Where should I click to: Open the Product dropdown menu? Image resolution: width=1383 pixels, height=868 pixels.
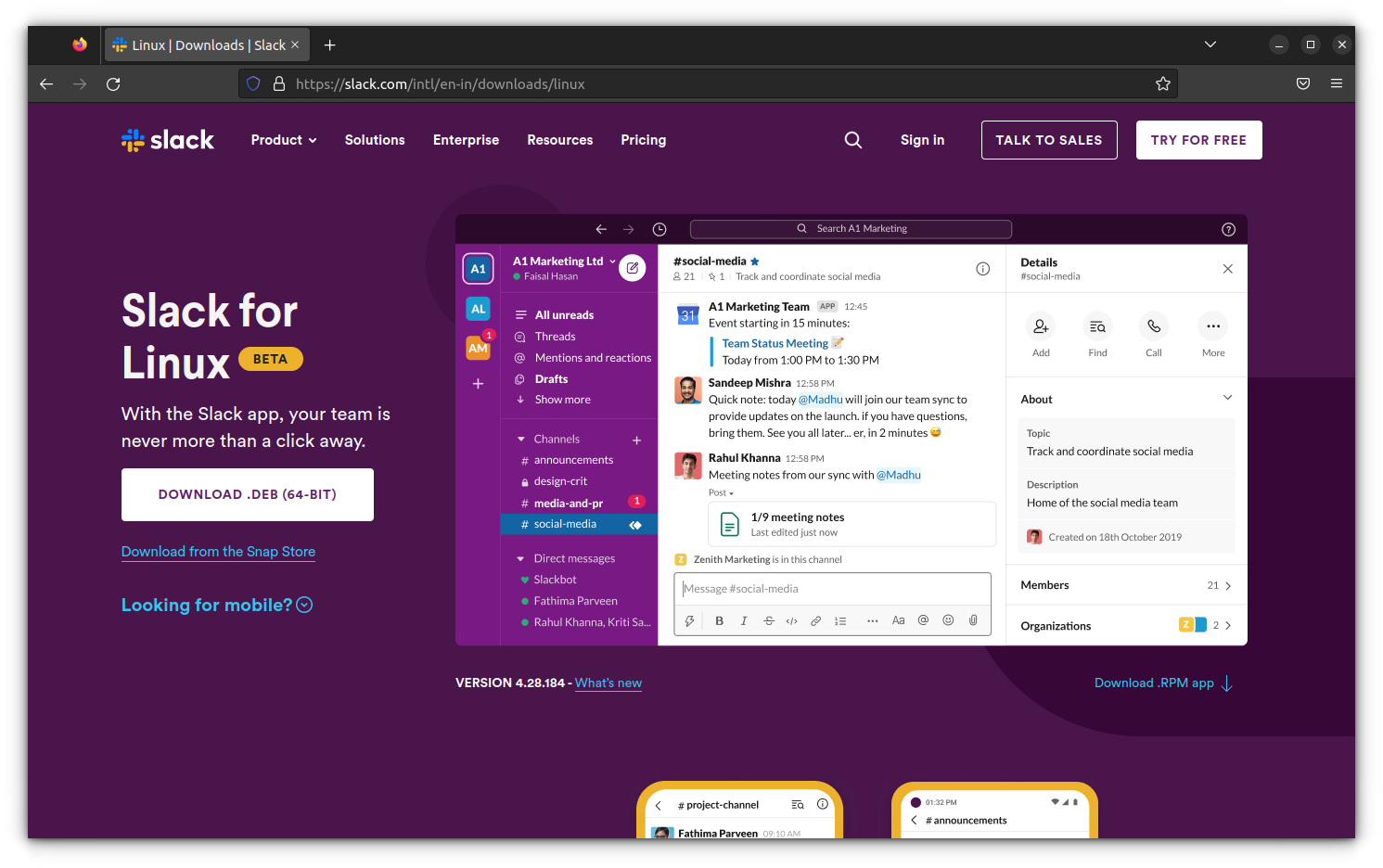[x=284, y=140]
